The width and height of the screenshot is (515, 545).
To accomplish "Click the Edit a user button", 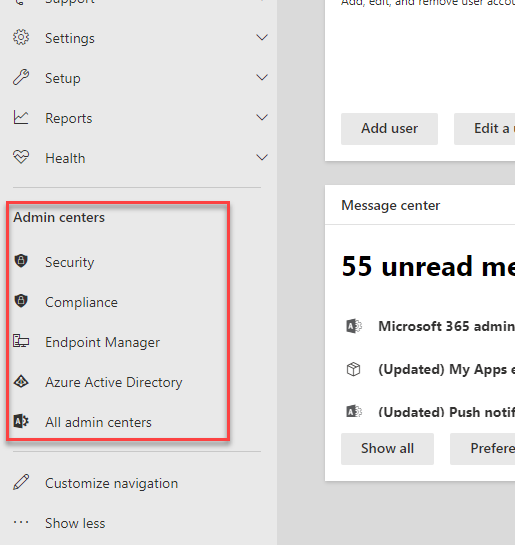I will point(484,129).
